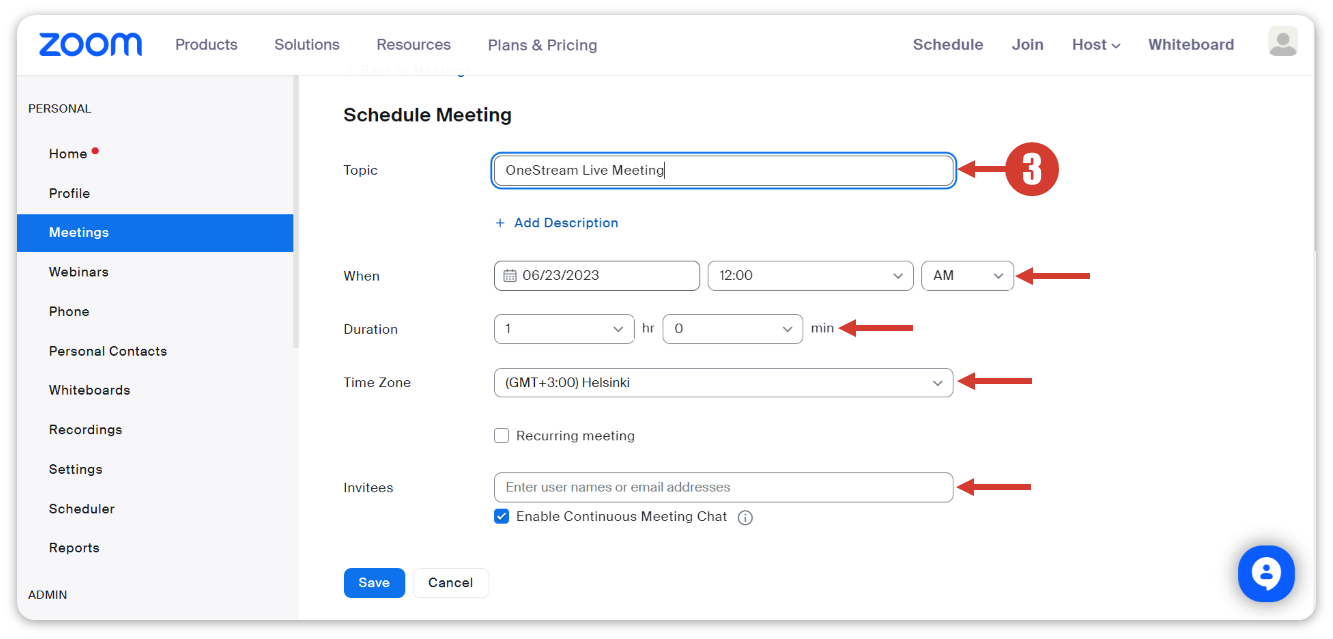Screen dimensions: 1333x639
Task: Open the 12:00 time dropdown
Action: point(810,276)
